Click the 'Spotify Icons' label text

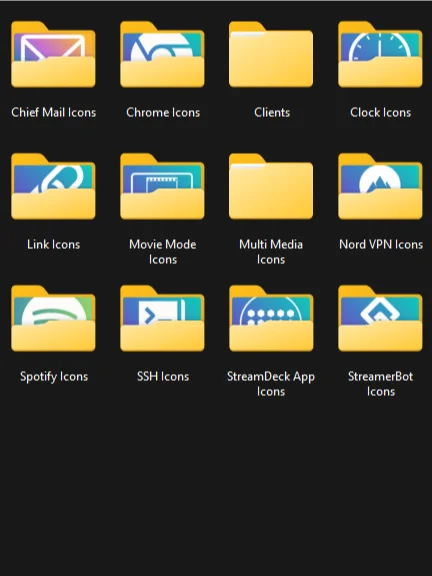54,377
